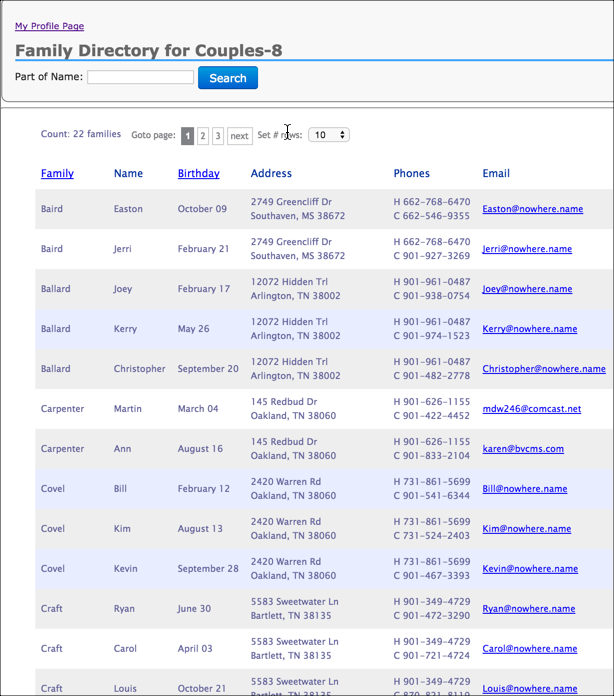
Task: Click the Bill@nowhere.name email link
Action: [x=525, y=488]
